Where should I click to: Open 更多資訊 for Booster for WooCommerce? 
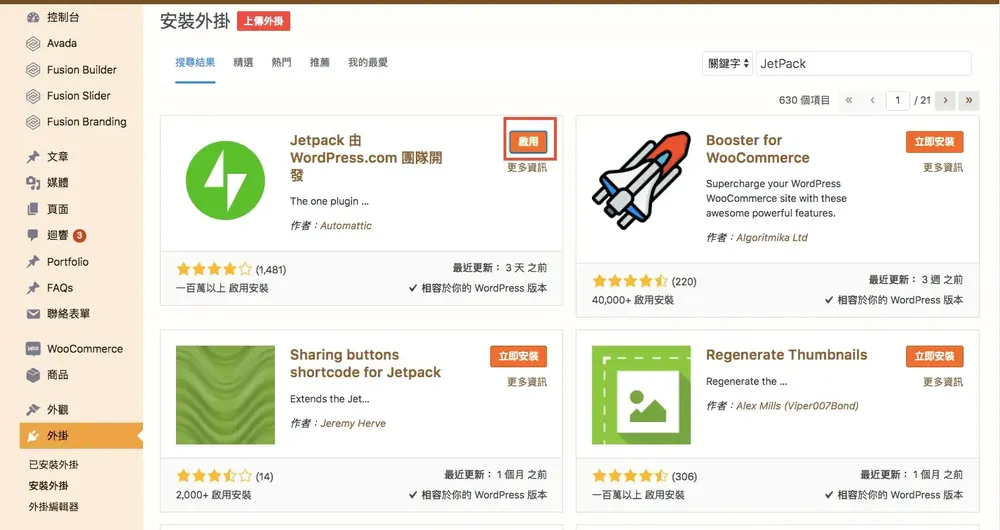tap(943, 168)
